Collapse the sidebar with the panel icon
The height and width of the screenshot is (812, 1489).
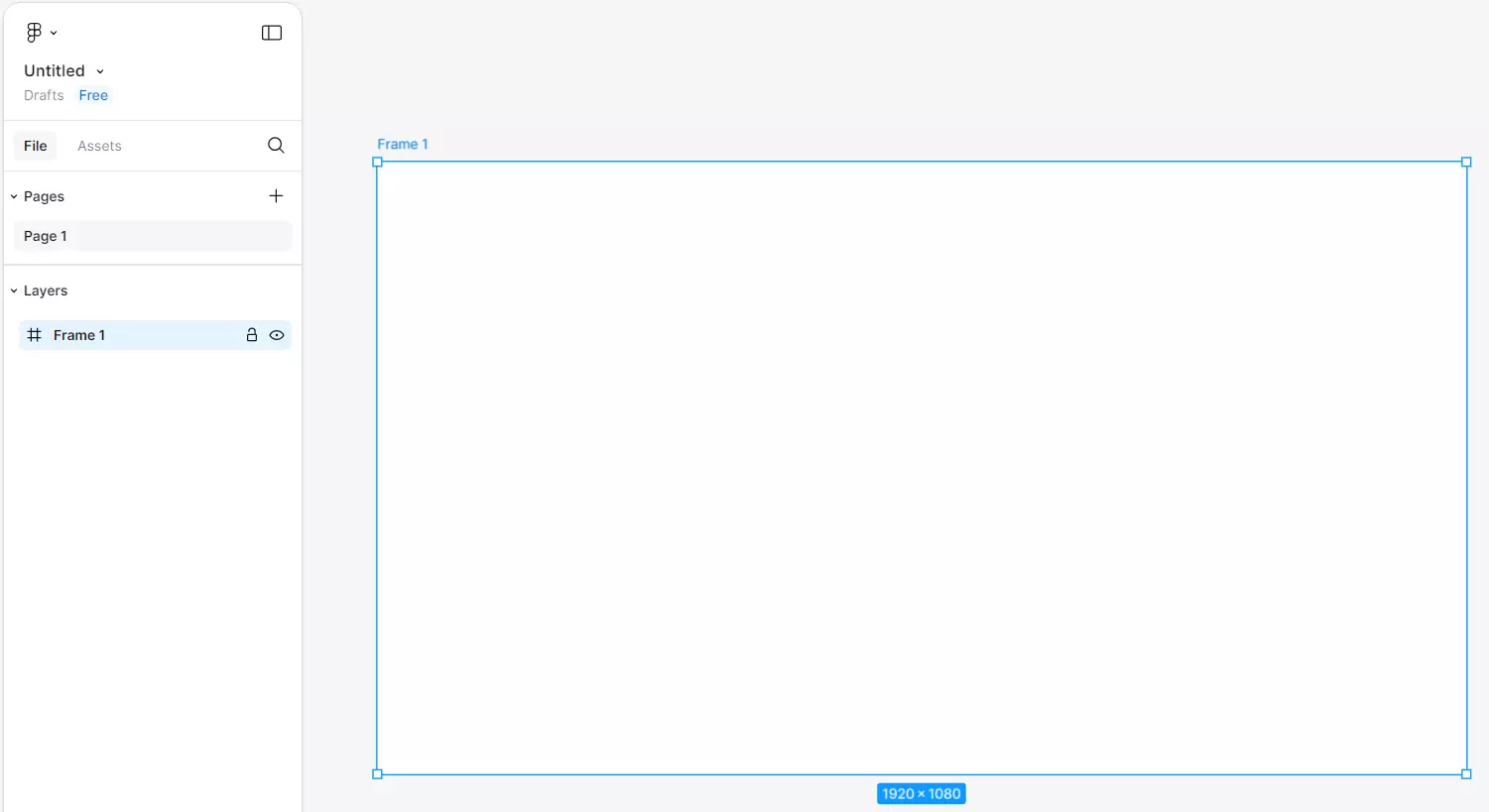[x=272, y=33]
